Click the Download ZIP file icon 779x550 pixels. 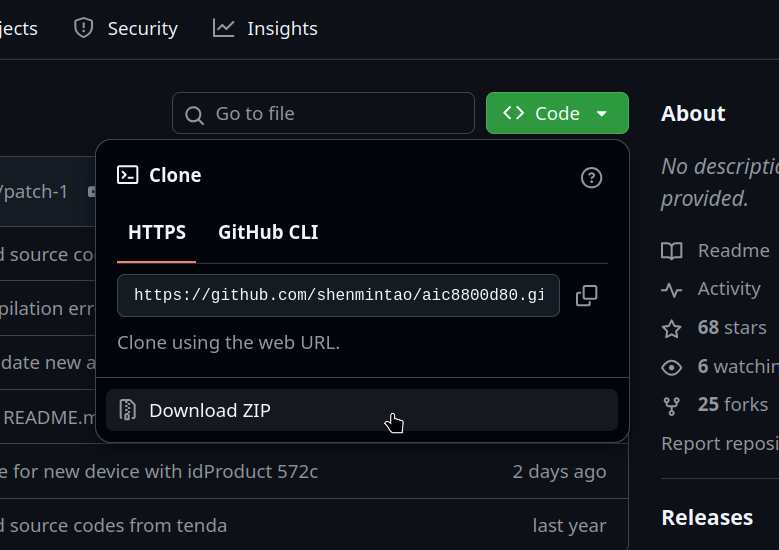coord(128,410)
